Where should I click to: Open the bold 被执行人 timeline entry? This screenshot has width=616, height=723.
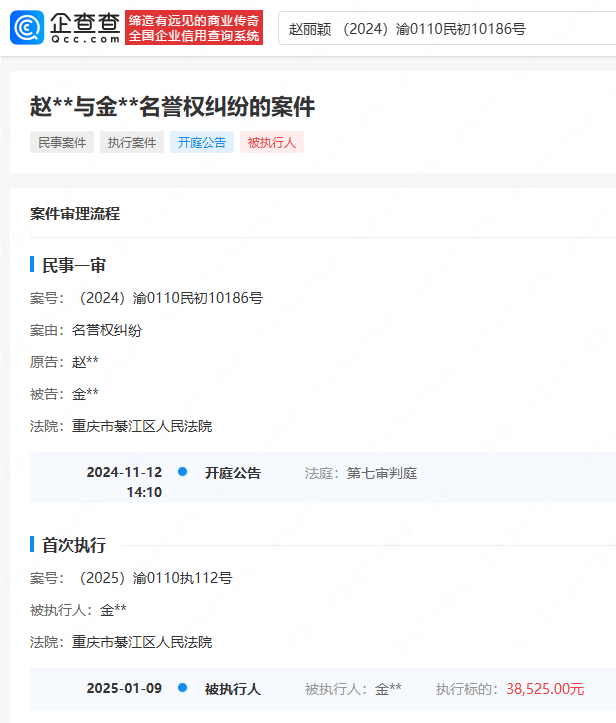pyautogui.click(x=233, y=689)
